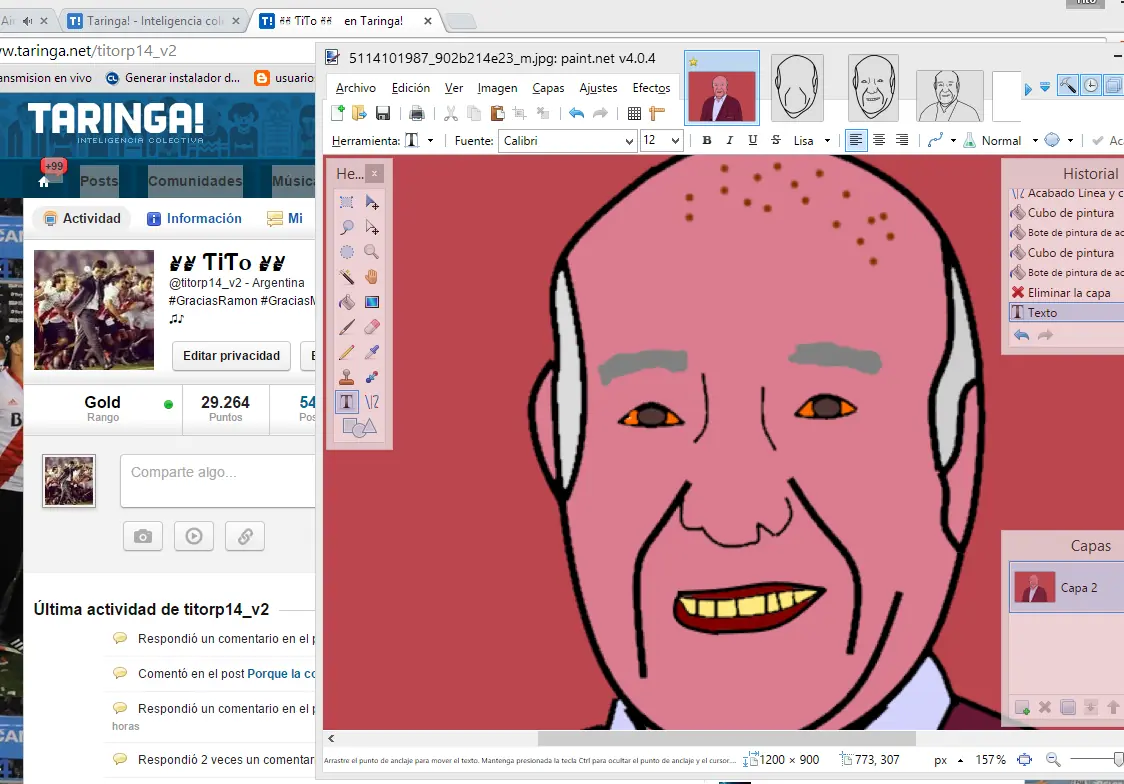
Task: Open the Efectos menu
Action: [x=651, y=87]
